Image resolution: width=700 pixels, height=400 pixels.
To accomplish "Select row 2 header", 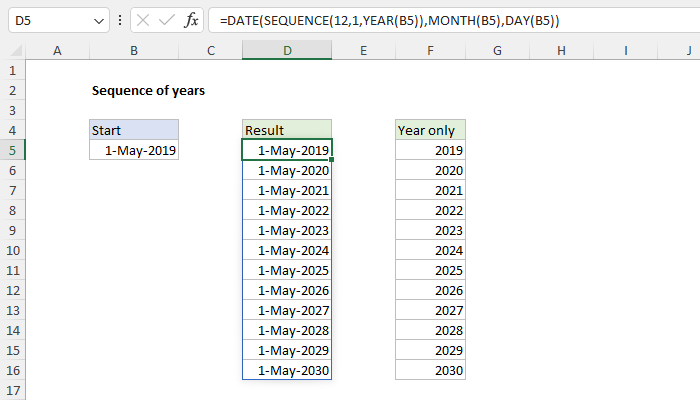I will pyautogui.click(x=12, y=90).
